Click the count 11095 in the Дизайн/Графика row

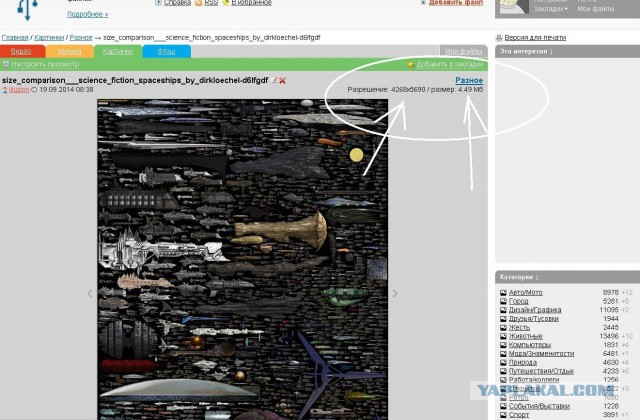[x=609, y=310]
